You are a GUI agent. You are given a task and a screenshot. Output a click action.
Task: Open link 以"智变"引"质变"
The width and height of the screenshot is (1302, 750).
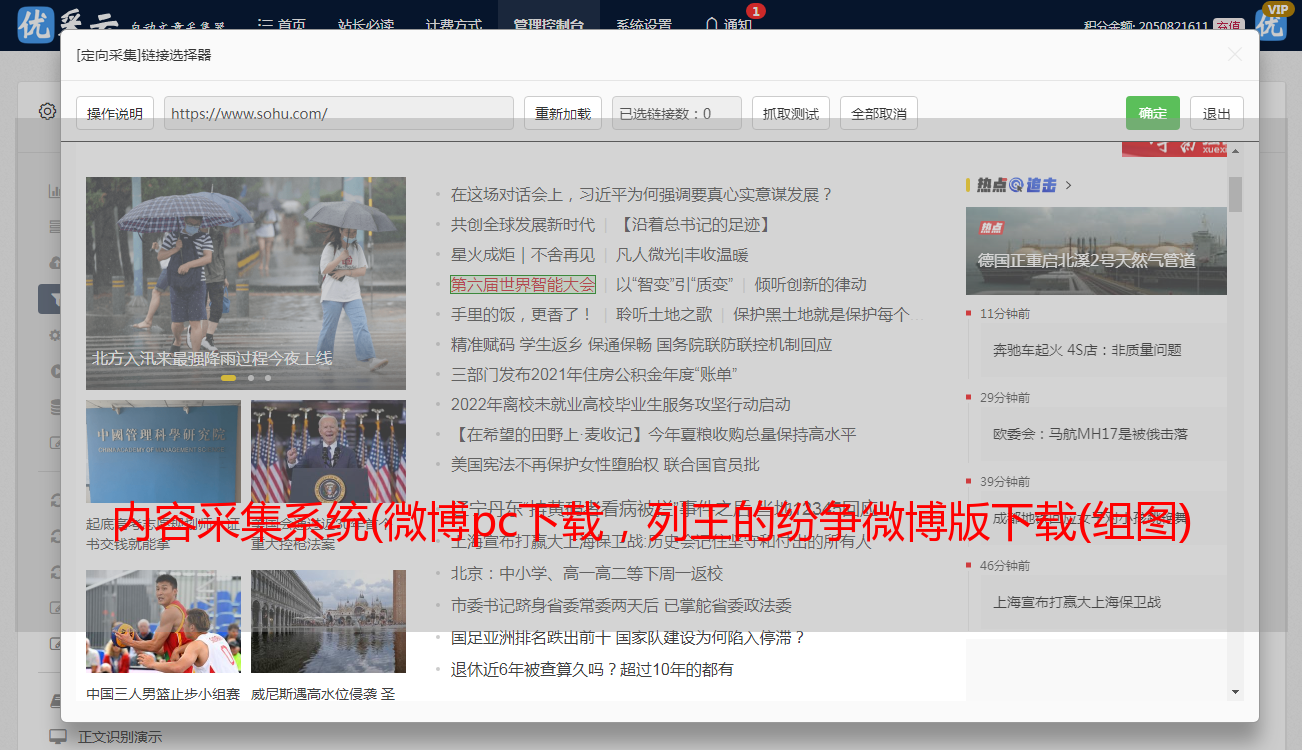[675, 284]
